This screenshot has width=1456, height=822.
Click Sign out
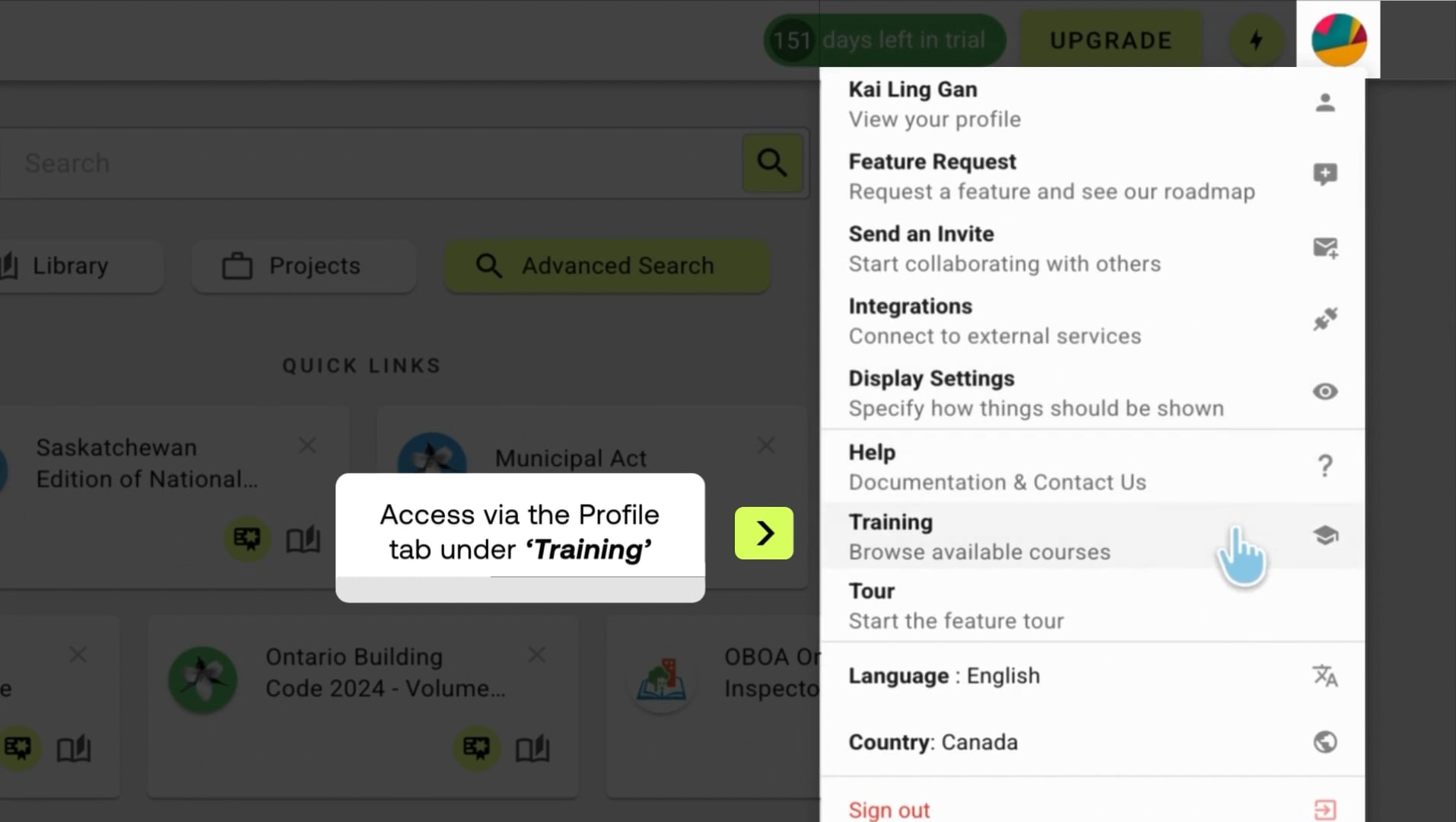click(889, 810)
